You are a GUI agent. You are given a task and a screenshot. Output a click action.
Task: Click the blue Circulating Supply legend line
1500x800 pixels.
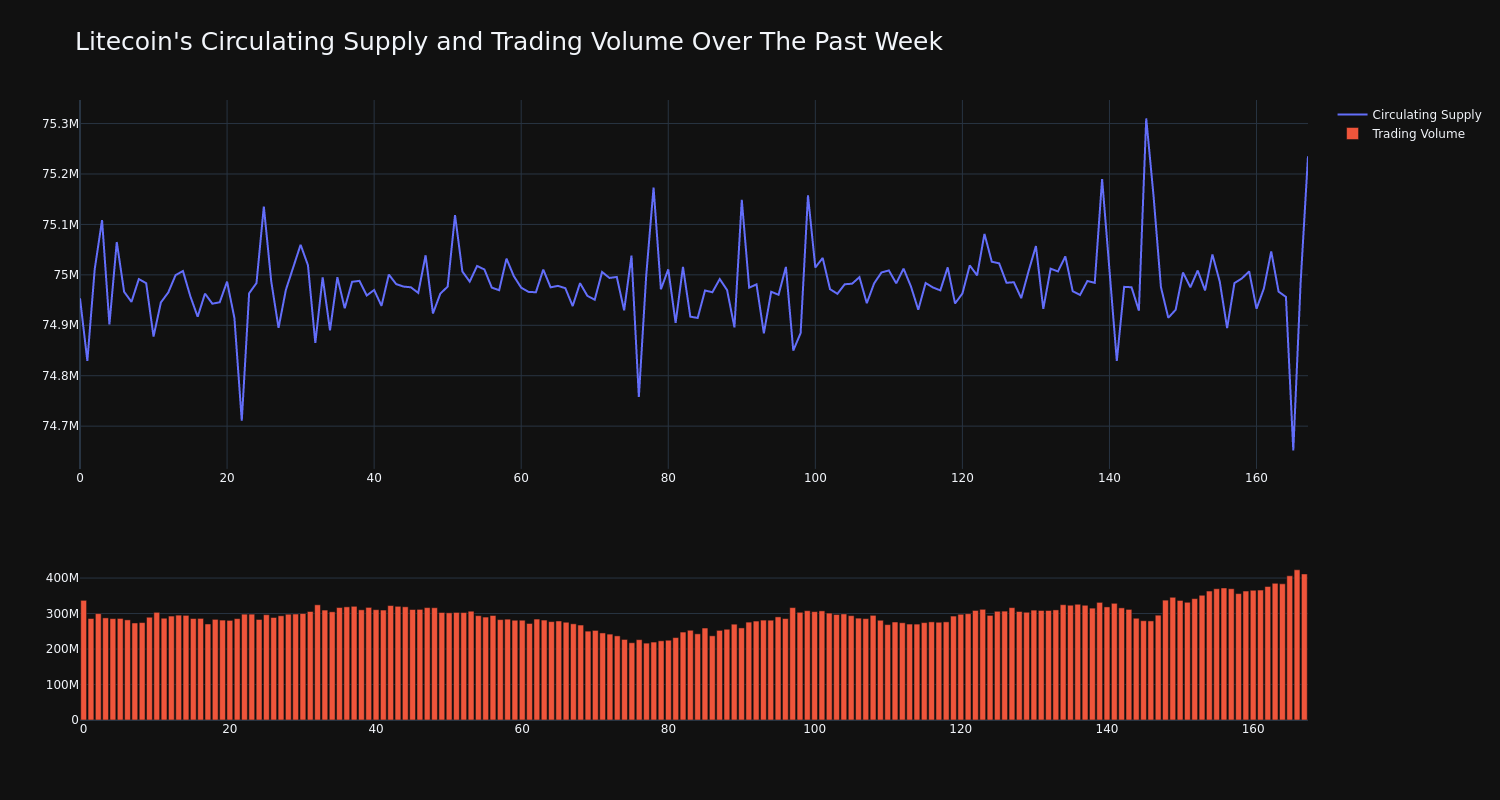[1352, 115]
